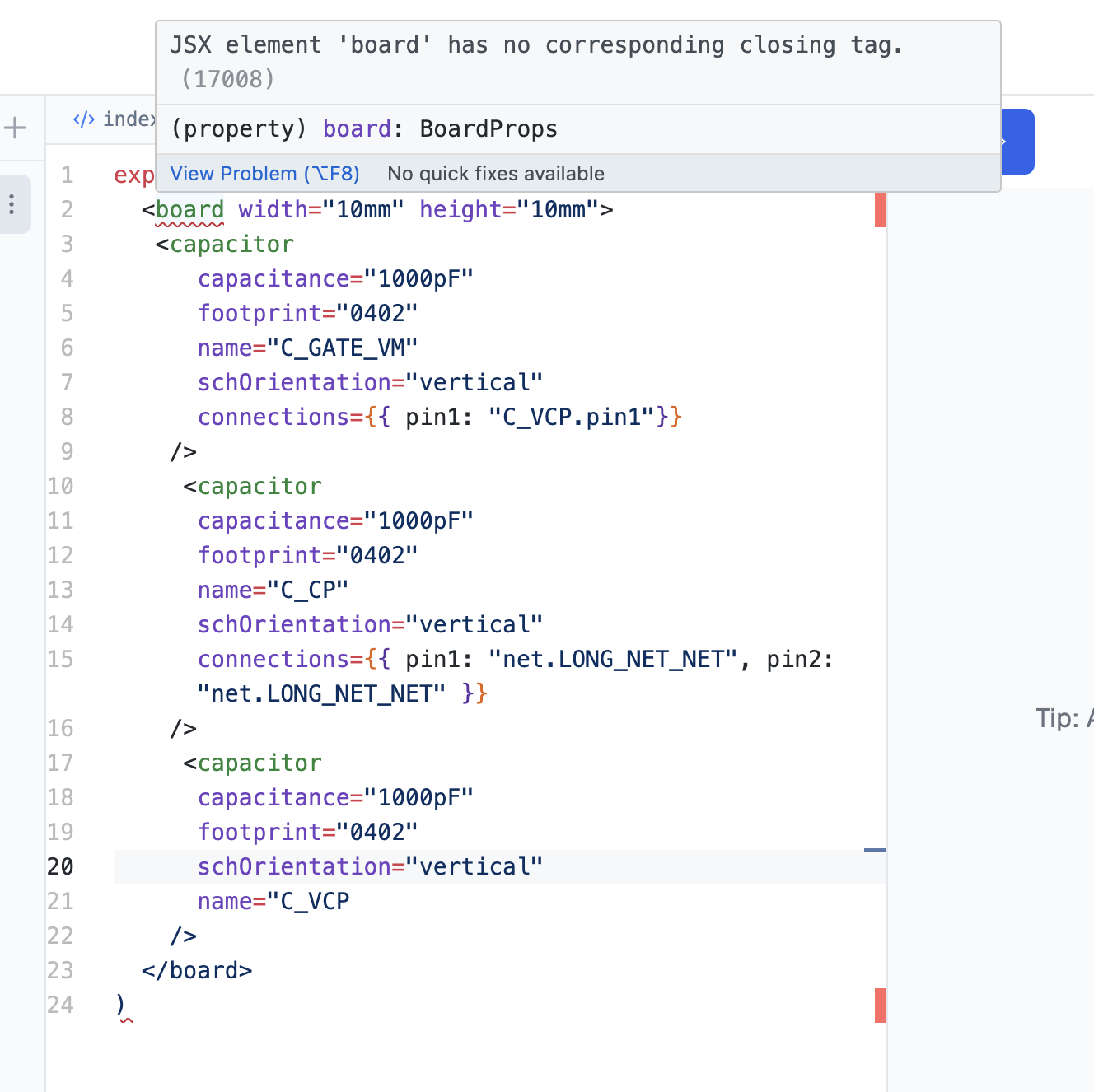Image resolution: width=1094 pixels, height=1092 pixels.
Task: Click the closing </board> tag
Action: tap(197, 971)
